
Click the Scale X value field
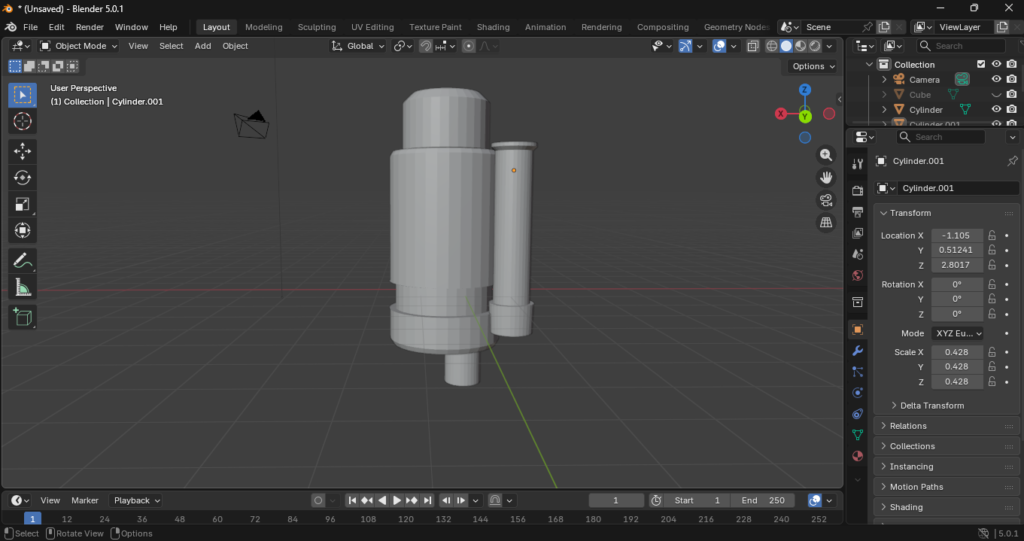point(957,352)
